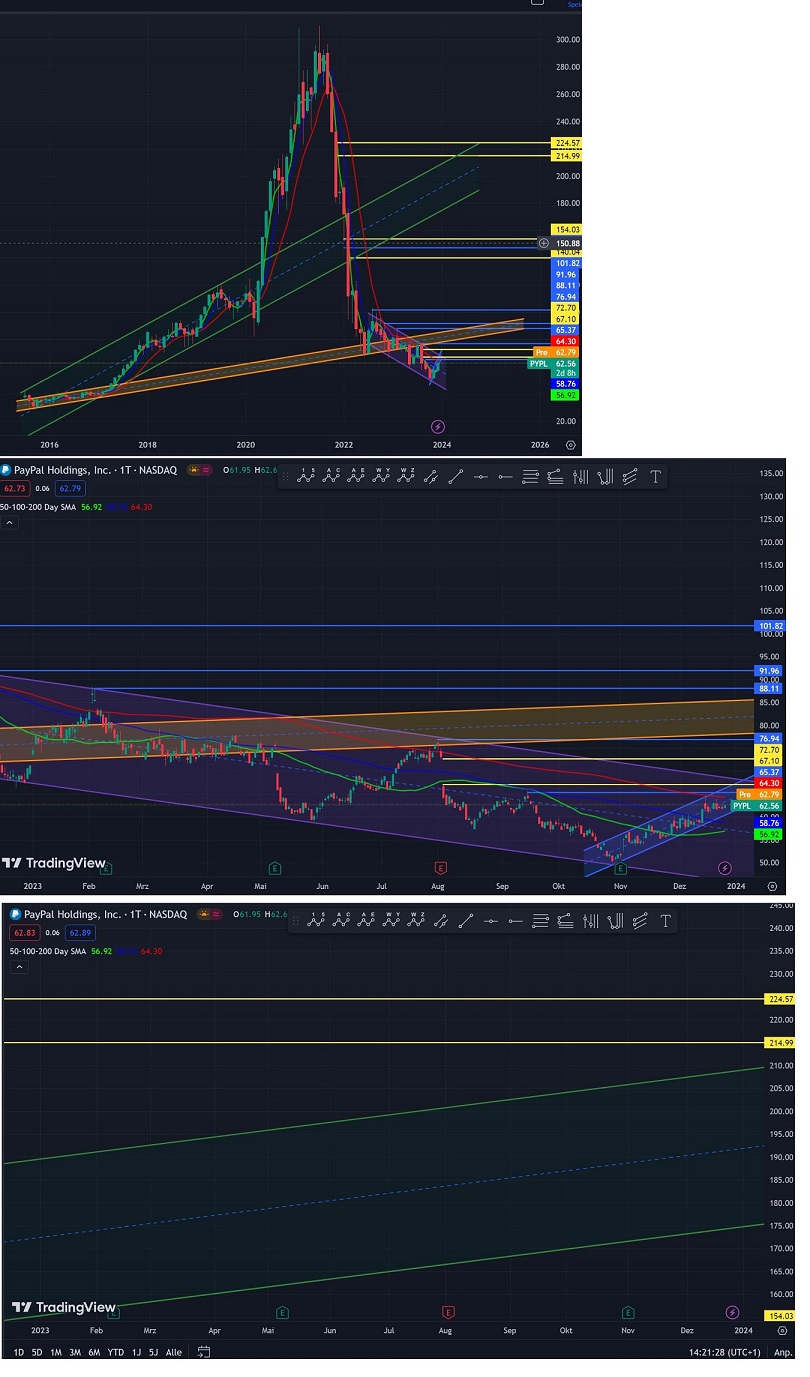Set time range to 3M
Viewport: 810px width, 1377px height.
pos(75,1352)
